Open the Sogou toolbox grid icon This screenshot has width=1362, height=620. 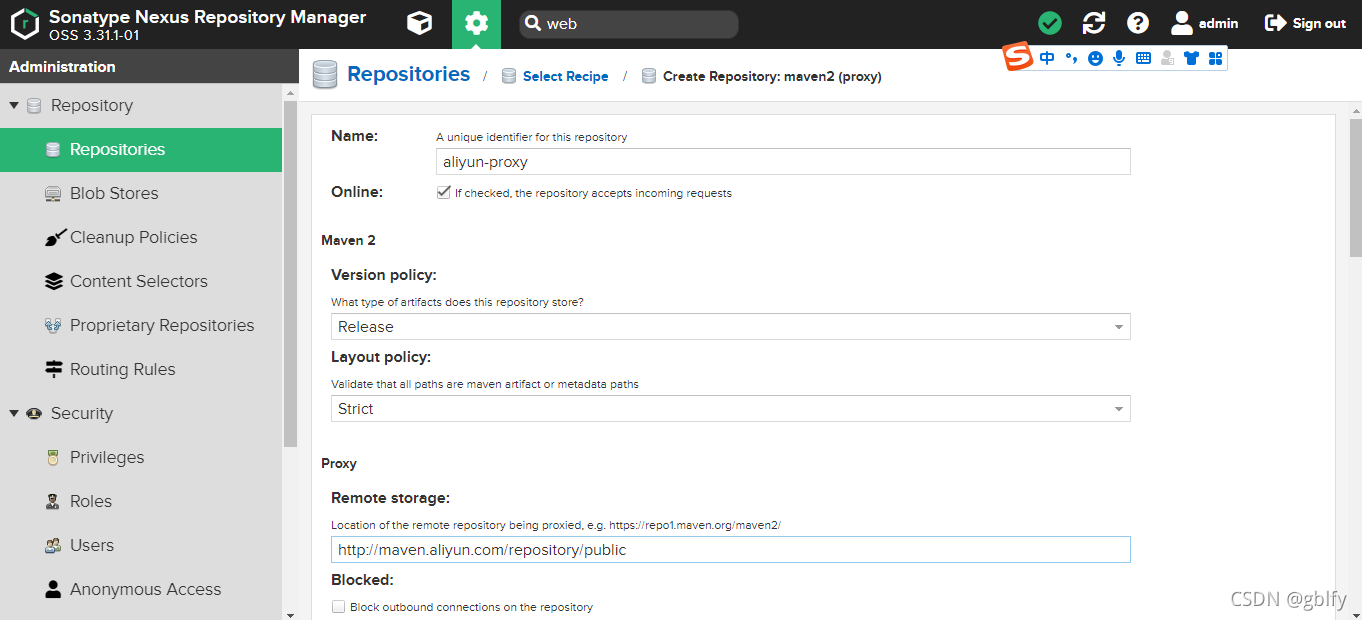click(1215, 58)
